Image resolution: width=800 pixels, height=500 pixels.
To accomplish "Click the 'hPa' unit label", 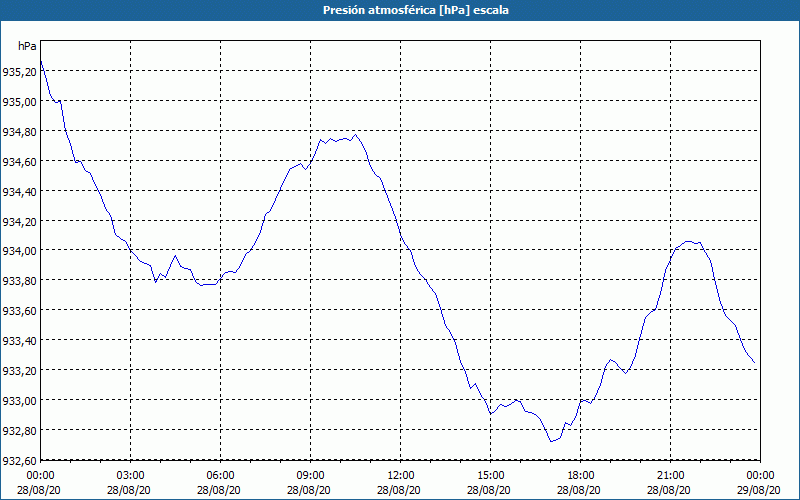I will (x=28, y=46).
